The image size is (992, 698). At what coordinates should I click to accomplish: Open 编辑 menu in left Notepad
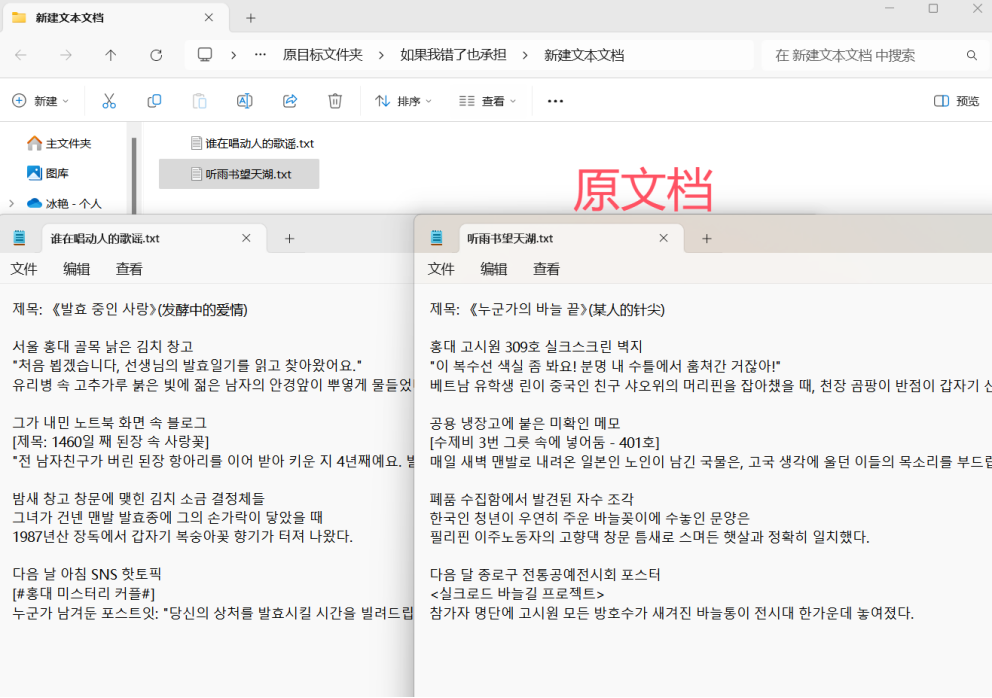76,269
